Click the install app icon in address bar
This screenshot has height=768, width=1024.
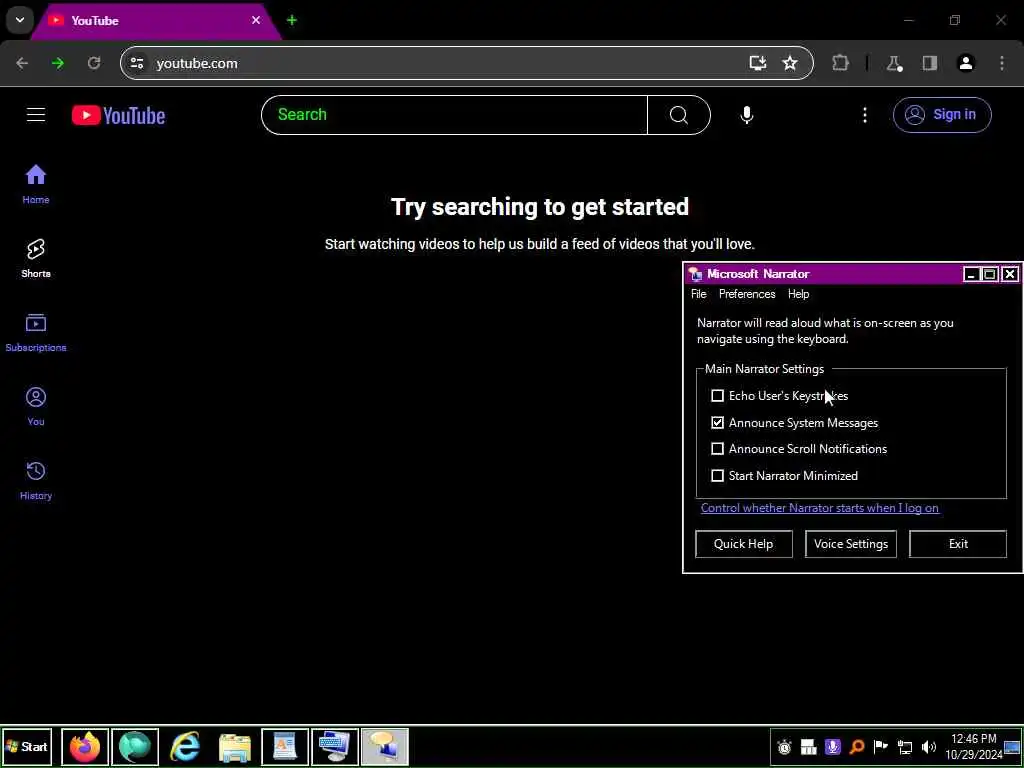tap(758, 63)
